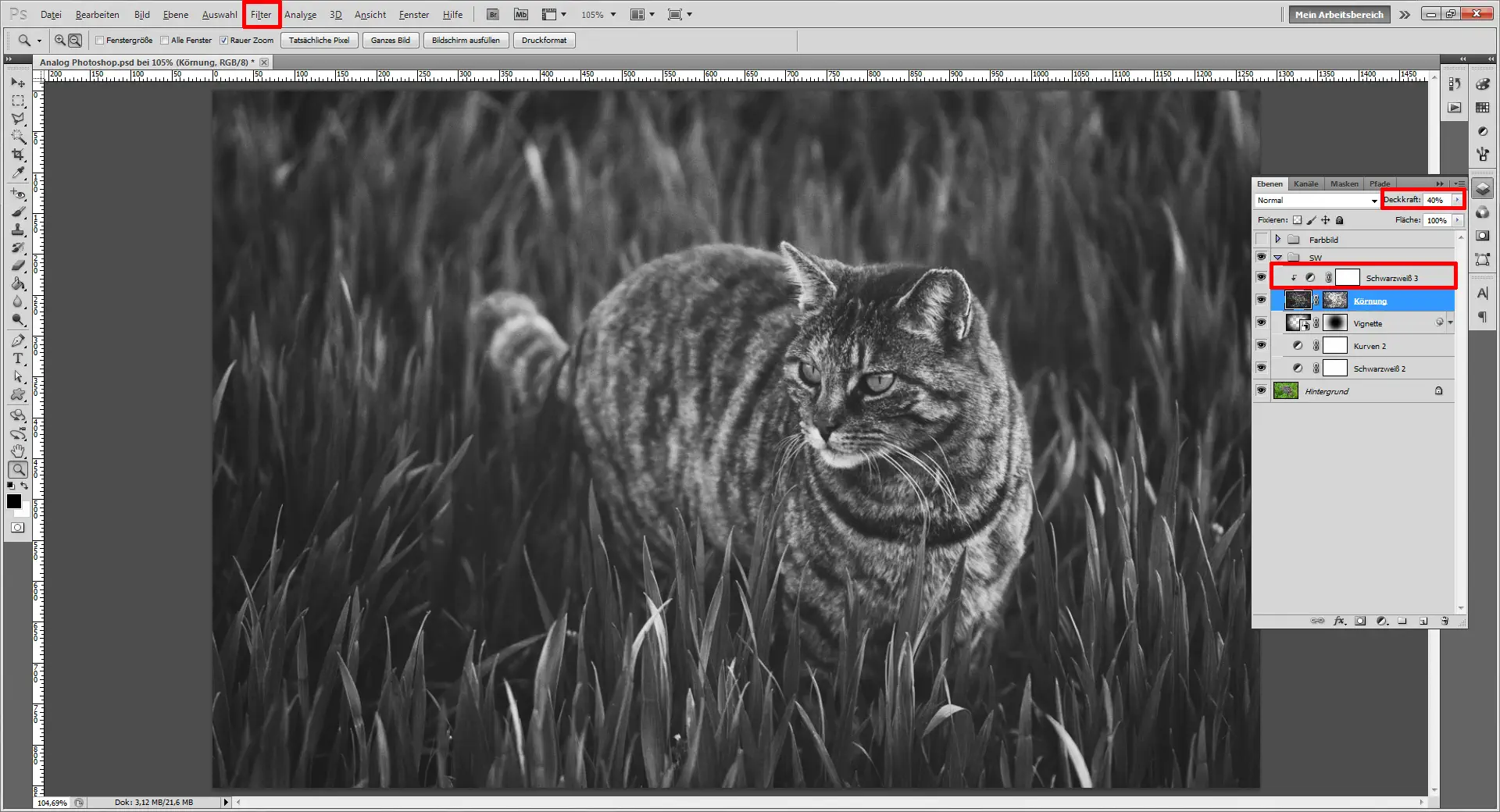Click the Delete layer trash icon

coord(1446,621)
